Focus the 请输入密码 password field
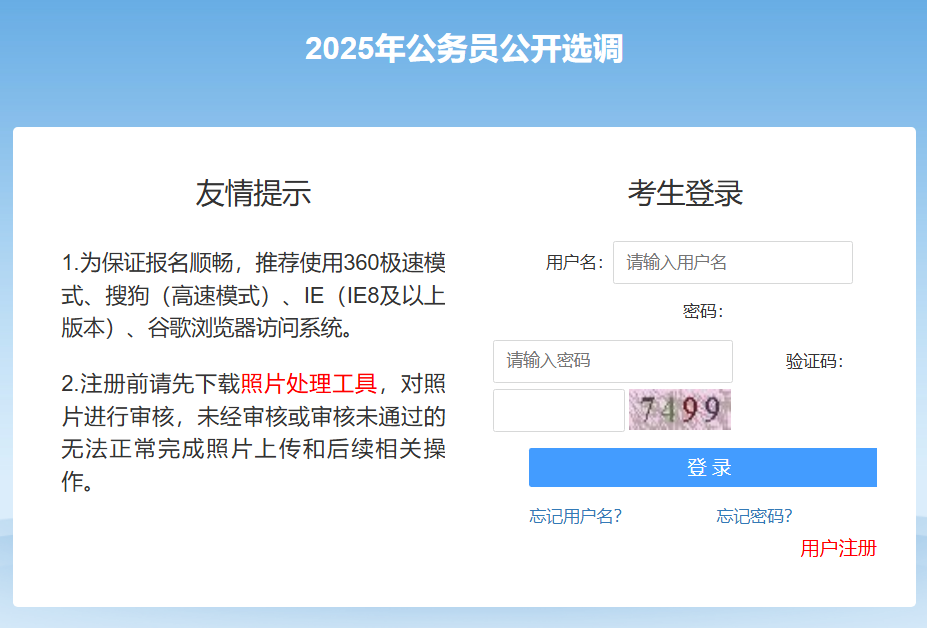The image size is (927, 628). 612,361
